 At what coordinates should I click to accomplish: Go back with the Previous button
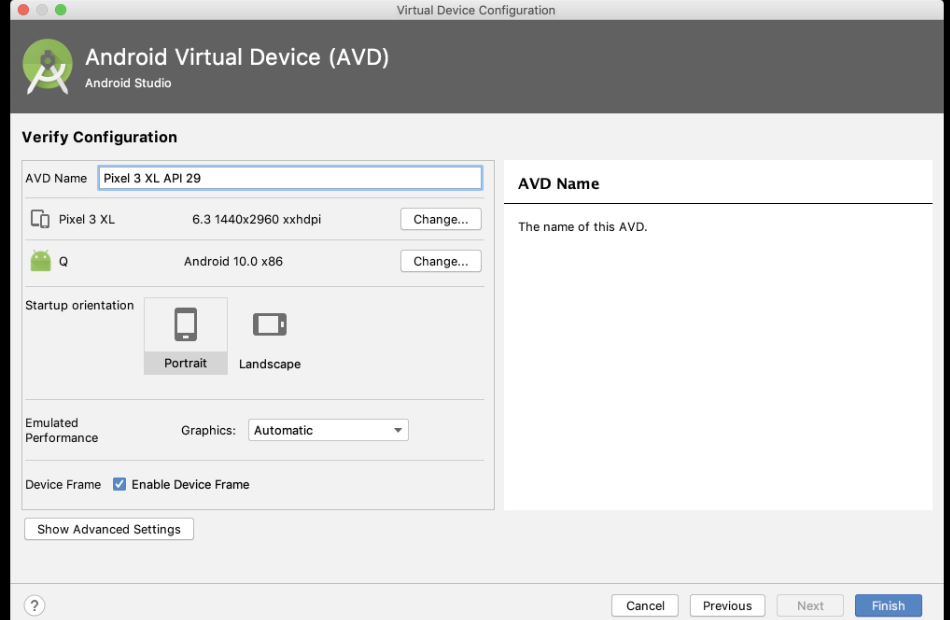[727, 605]
